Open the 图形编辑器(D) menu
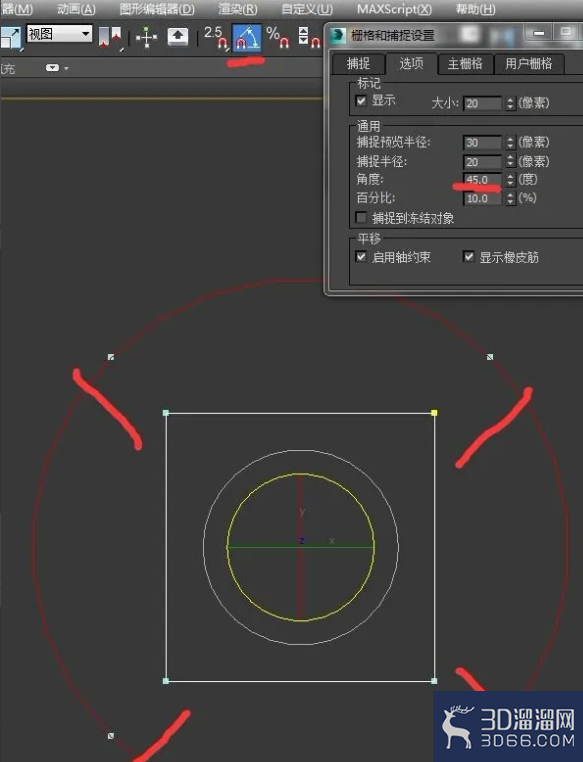 point(157,9)
